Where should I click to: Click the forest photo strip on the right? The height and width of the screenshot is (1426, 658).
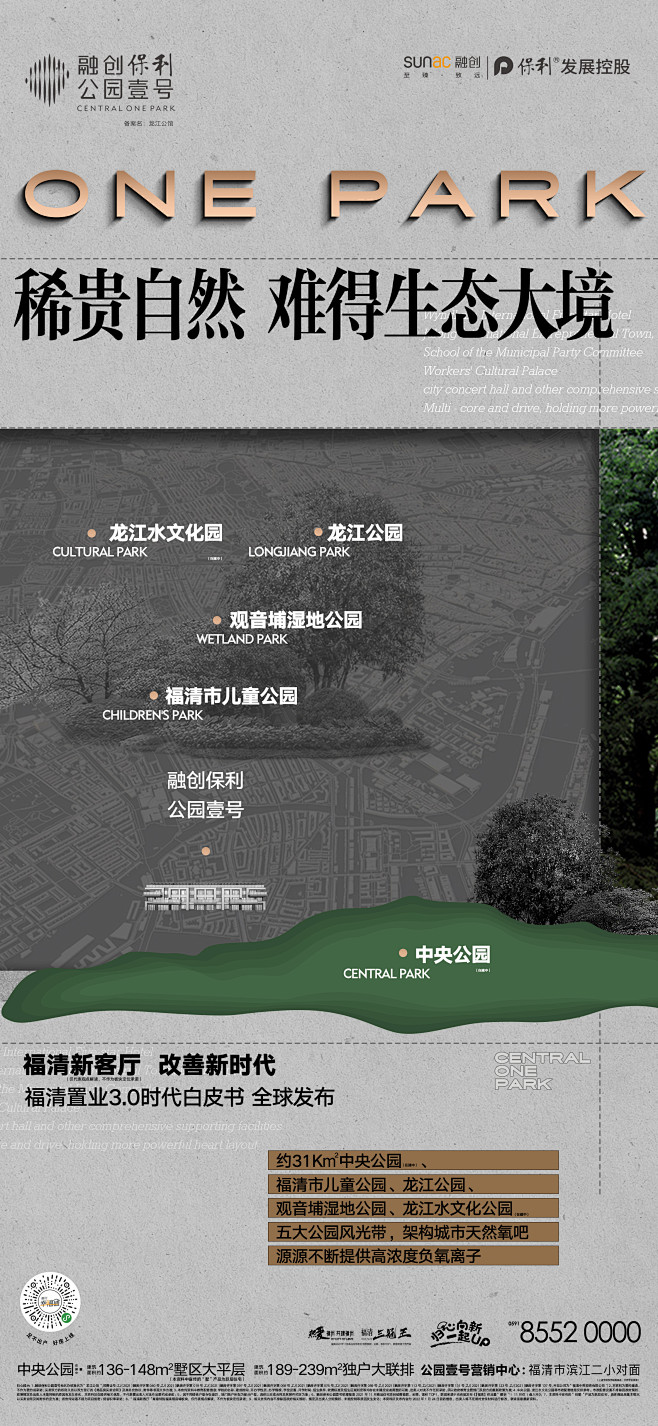pyautogui.click(x=628, y=665)
